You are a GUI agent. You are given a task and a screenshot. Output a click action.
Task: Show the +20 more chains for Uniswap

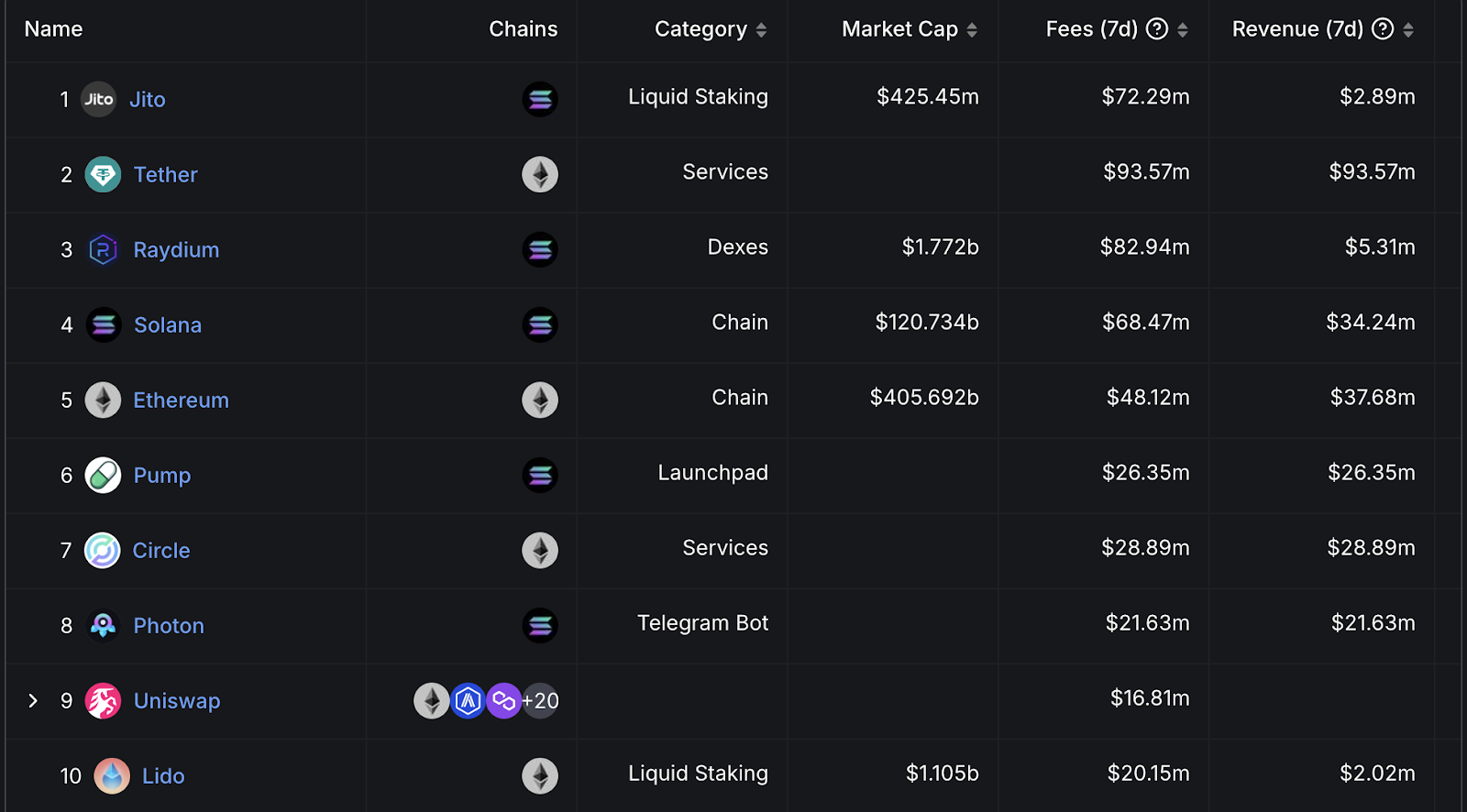540,700
